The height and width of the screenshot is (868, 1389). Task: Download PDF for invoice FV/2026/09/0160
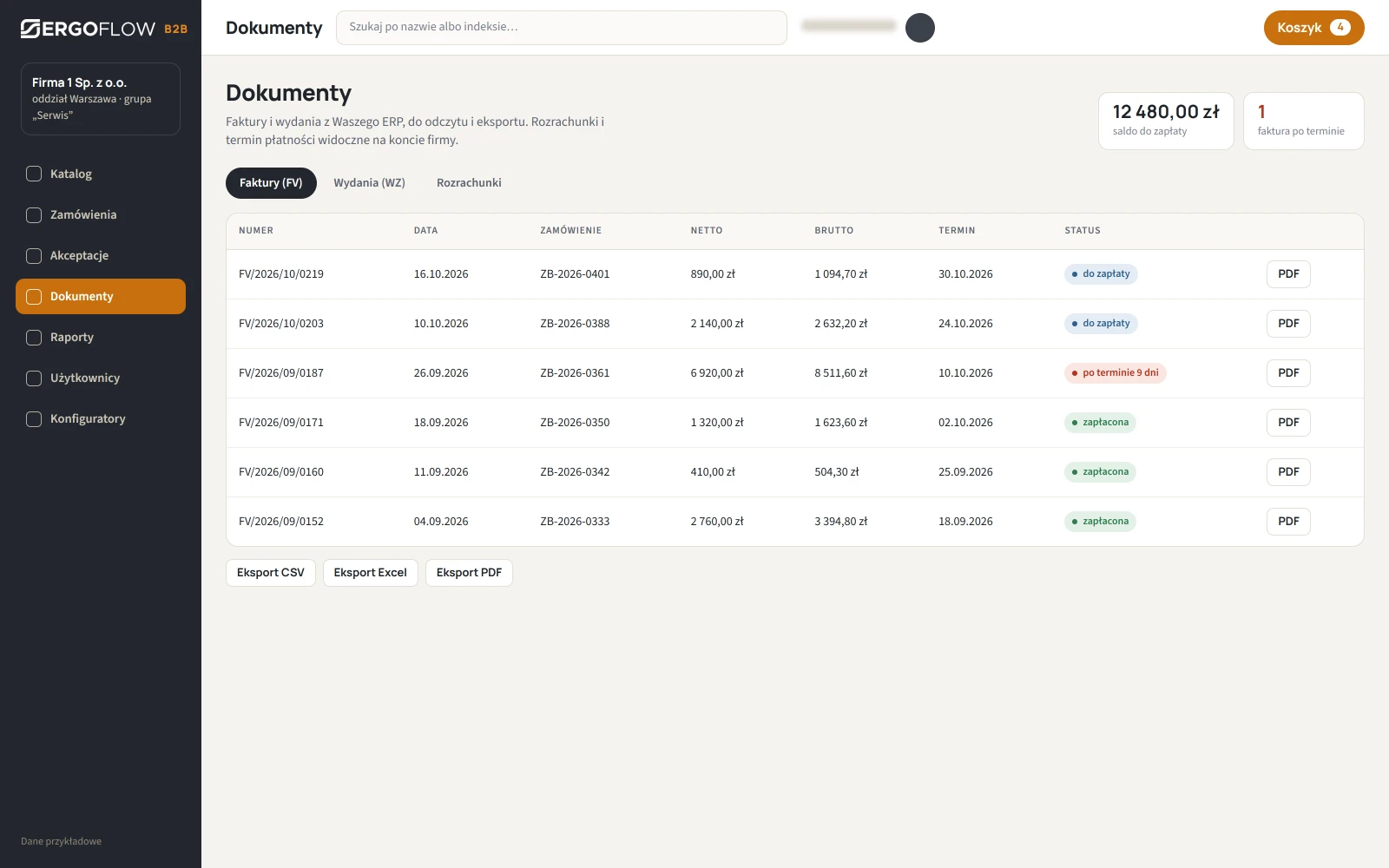[x=1288, y=472]
